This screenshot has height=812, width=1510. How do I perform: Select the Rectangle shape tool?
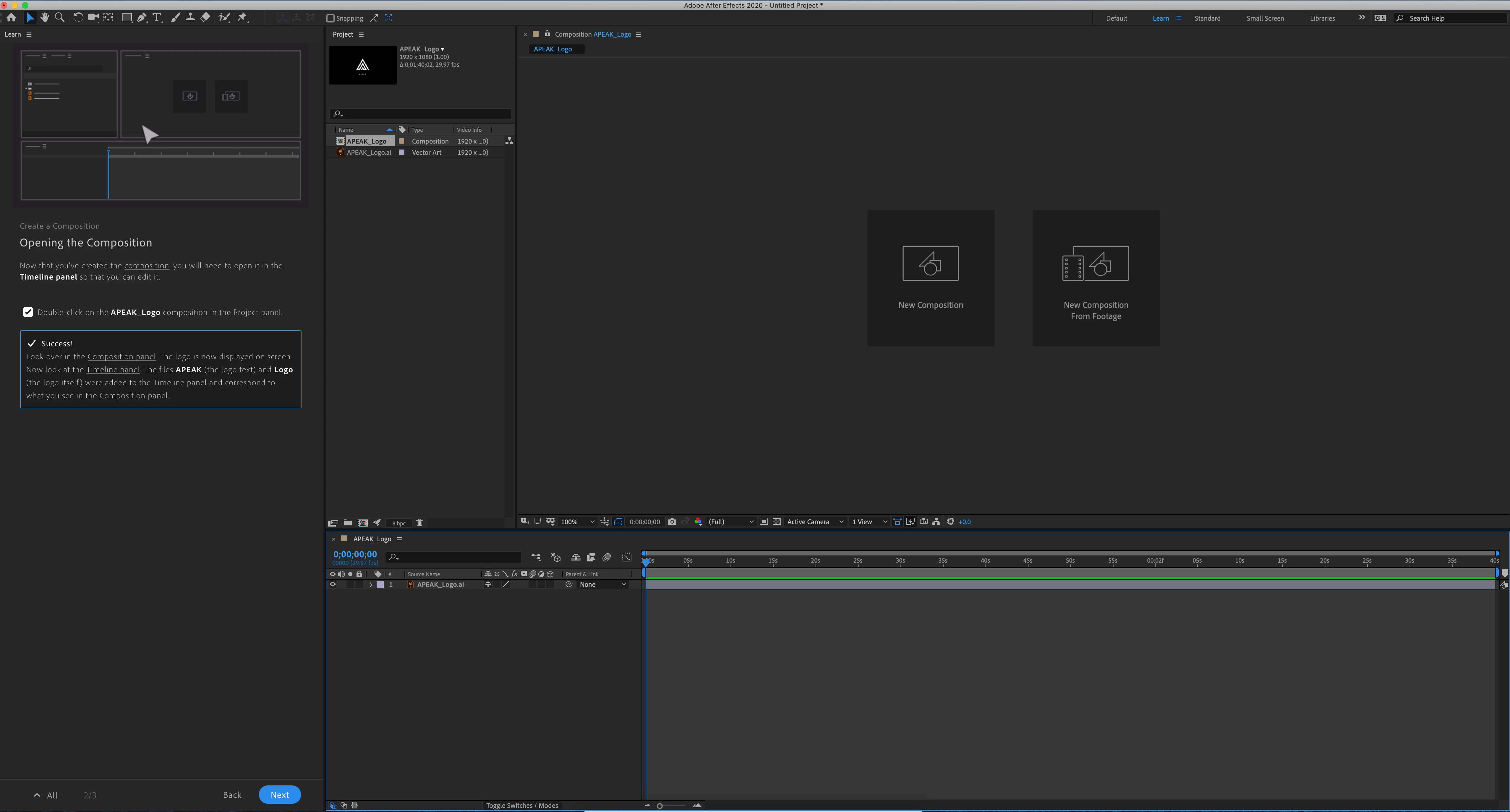pyautogui.click(x=127, y=17)
